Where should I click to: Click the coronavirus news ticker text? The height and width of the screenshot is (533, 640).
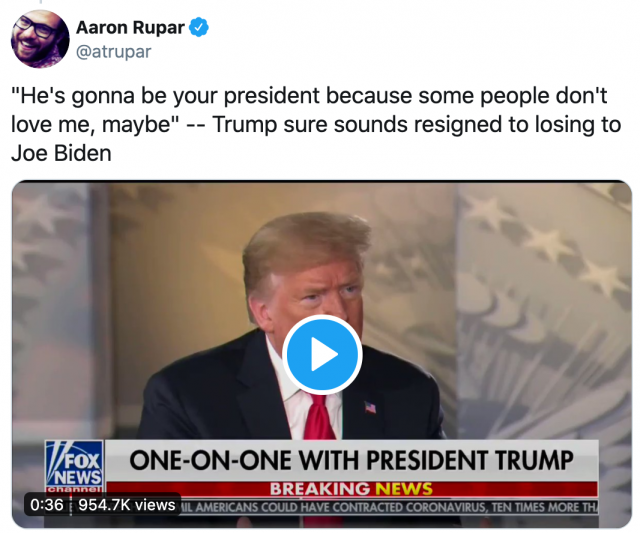click(x=388, y=507)
